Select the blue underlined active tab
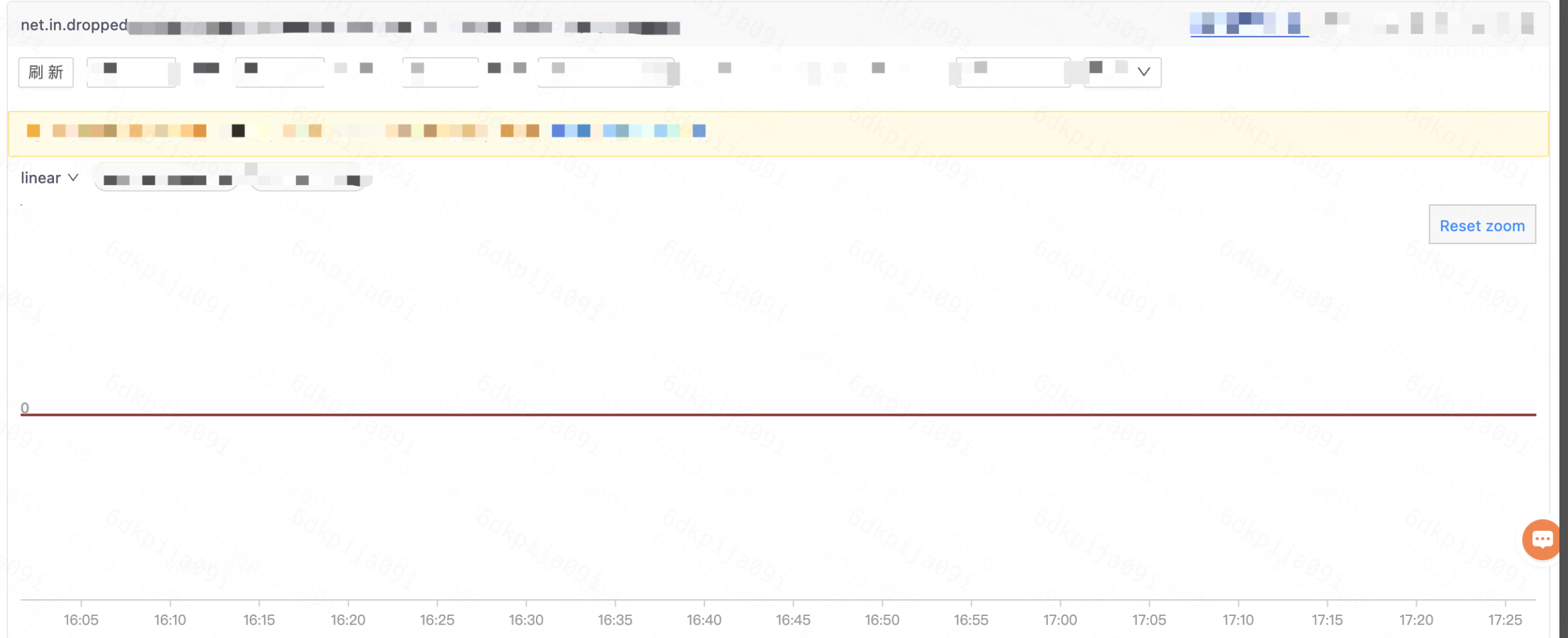 point(1249,23)
